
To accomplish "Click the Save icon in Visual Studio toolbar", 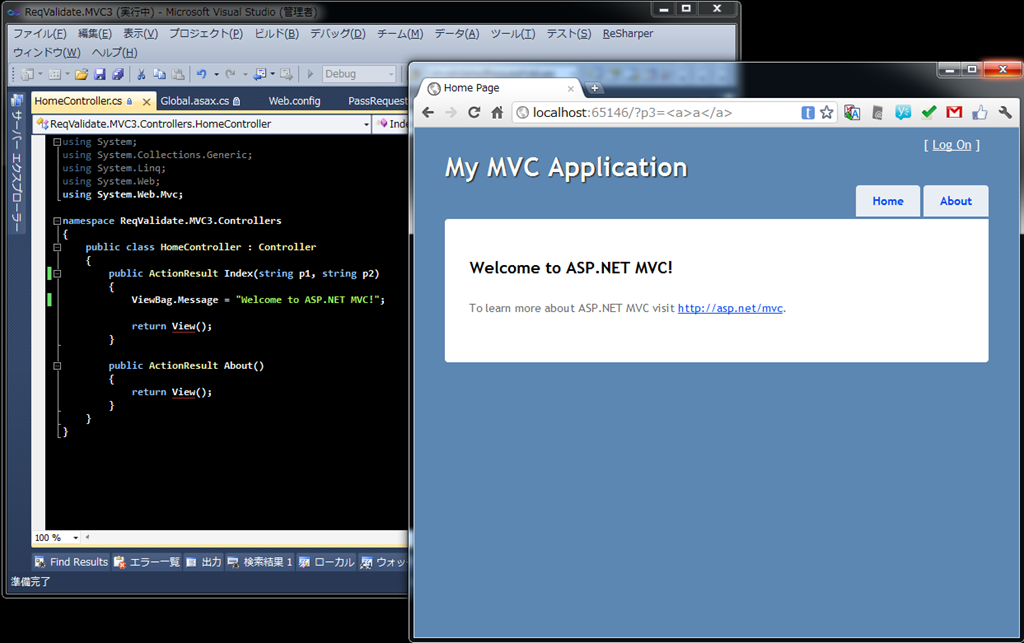I will coord(100,74).
